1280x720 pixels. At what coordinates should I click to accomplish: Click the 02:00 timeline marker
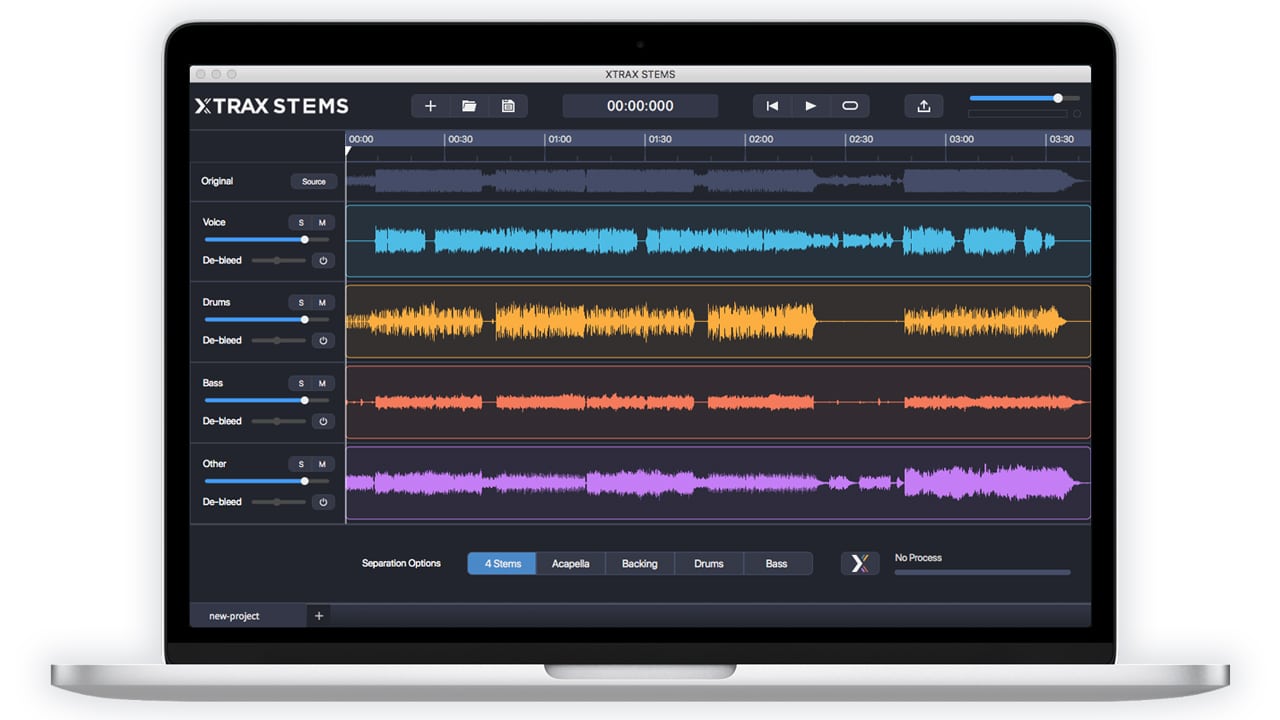pos(761,139)
